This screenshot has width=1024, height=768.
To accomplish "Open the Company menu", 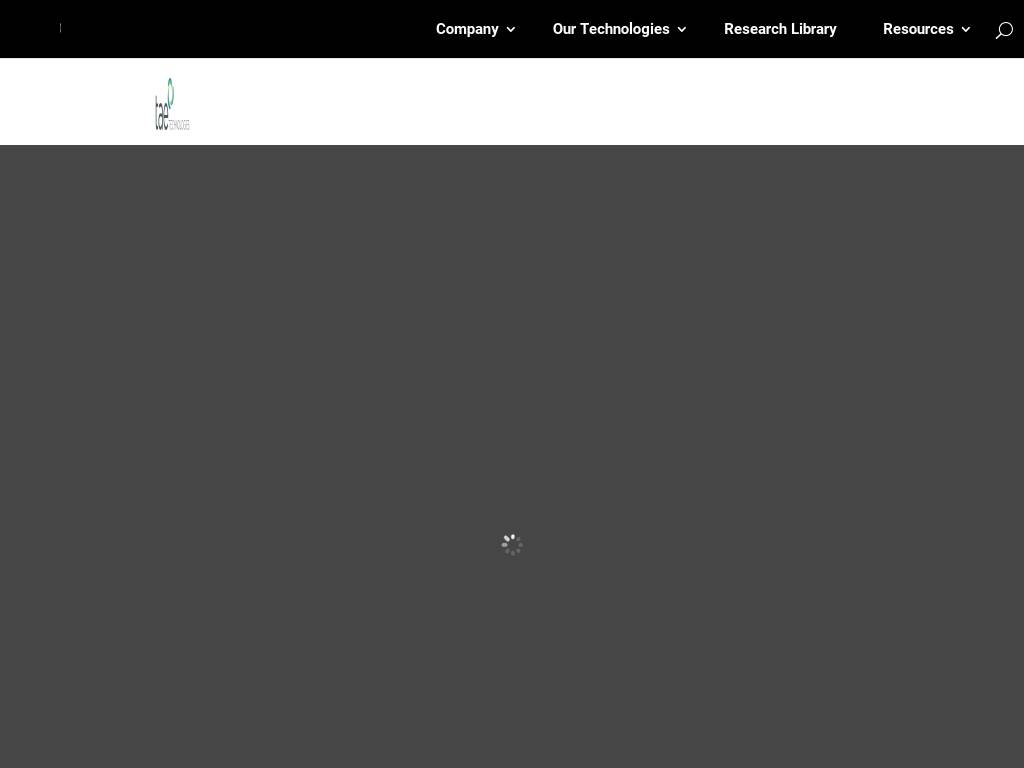I will (x=467, y=29).
